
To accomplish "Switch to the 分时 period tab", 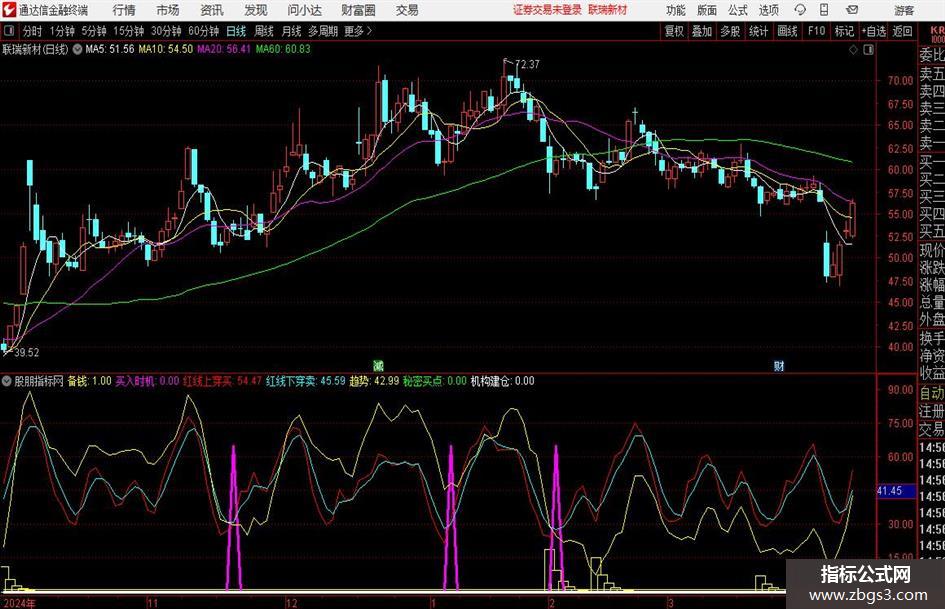I will (33, 31).
